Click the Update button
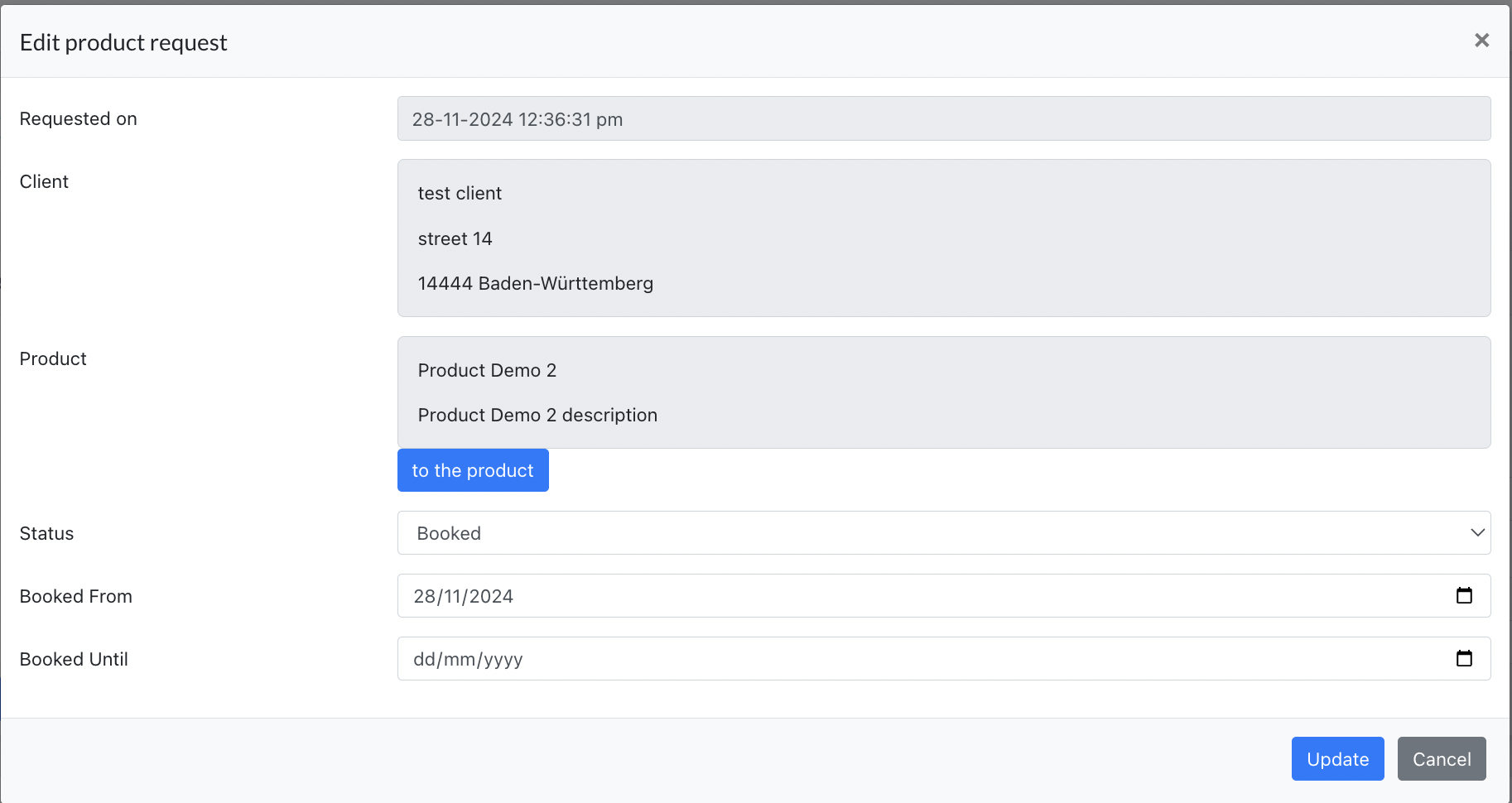 (x=1337, y=758)
